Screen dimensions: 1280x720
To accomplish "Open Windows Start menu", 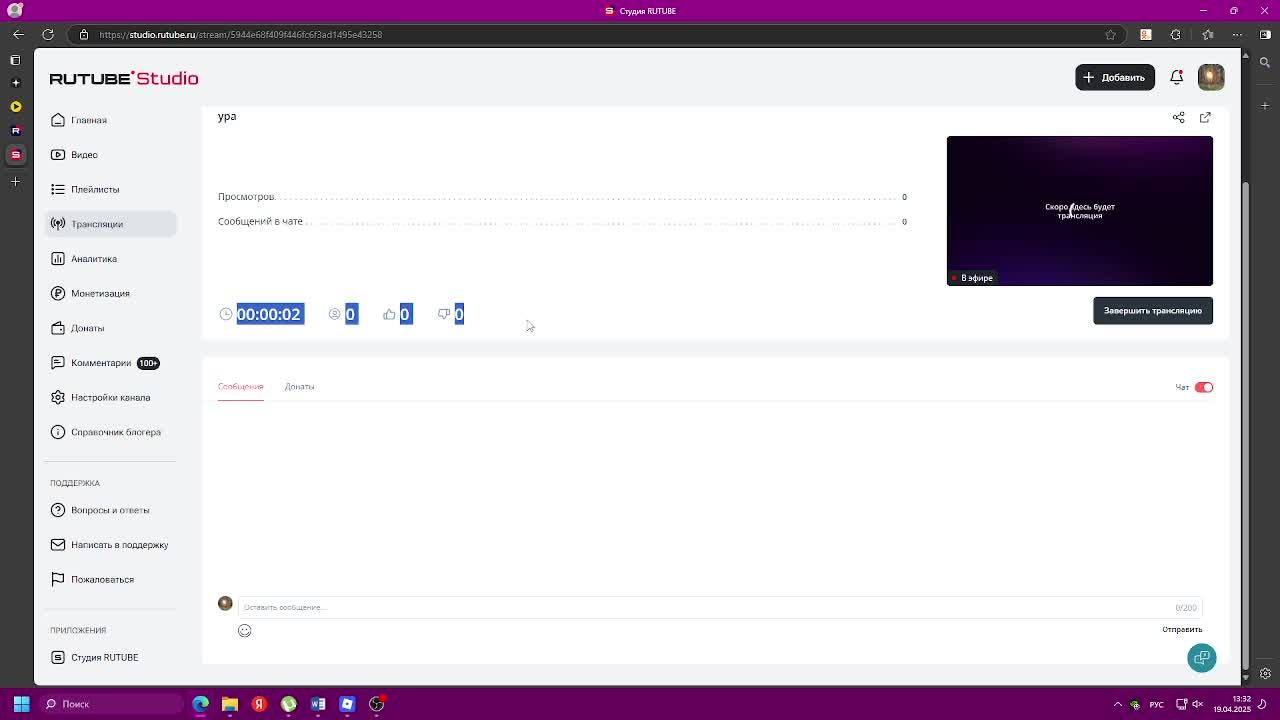I will 21,704.
